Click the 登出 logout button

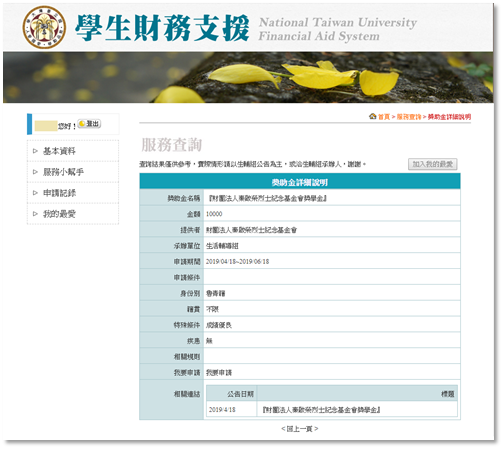pos(89,124)
